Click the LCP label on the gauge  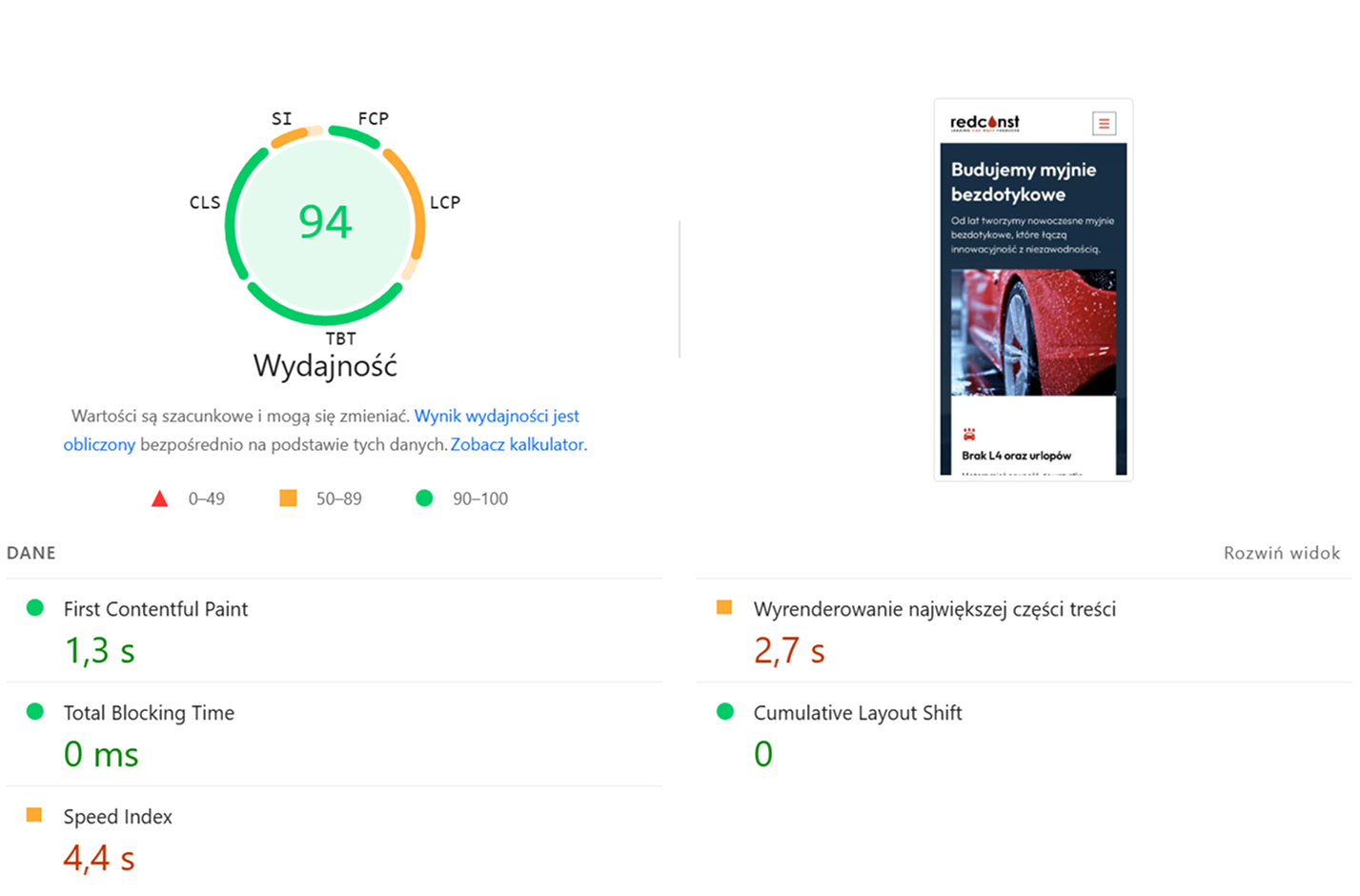445,202
